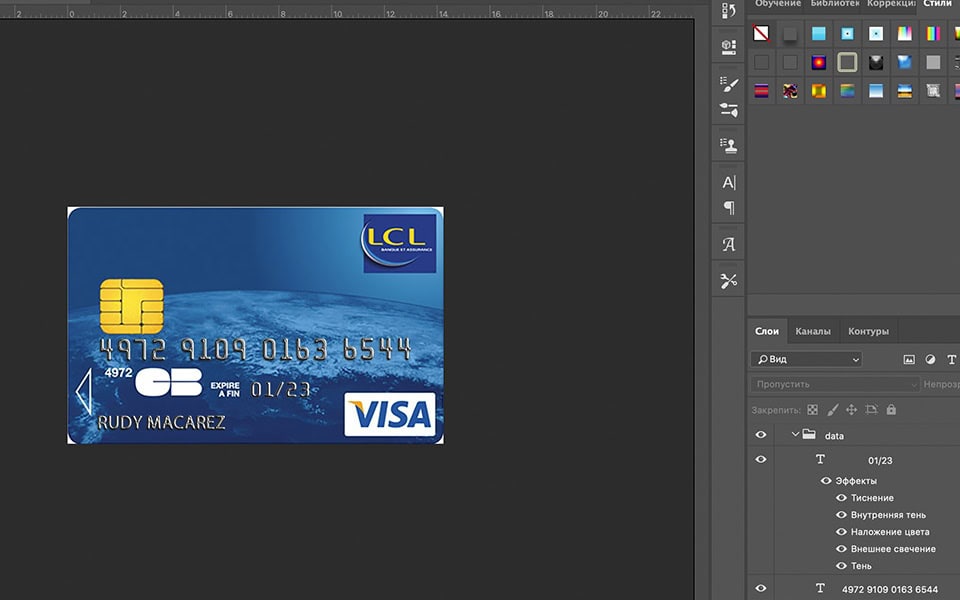Click the Тиснение effect label
The width and height of the screenshot is (960, 600).
[x=872, y=498]
